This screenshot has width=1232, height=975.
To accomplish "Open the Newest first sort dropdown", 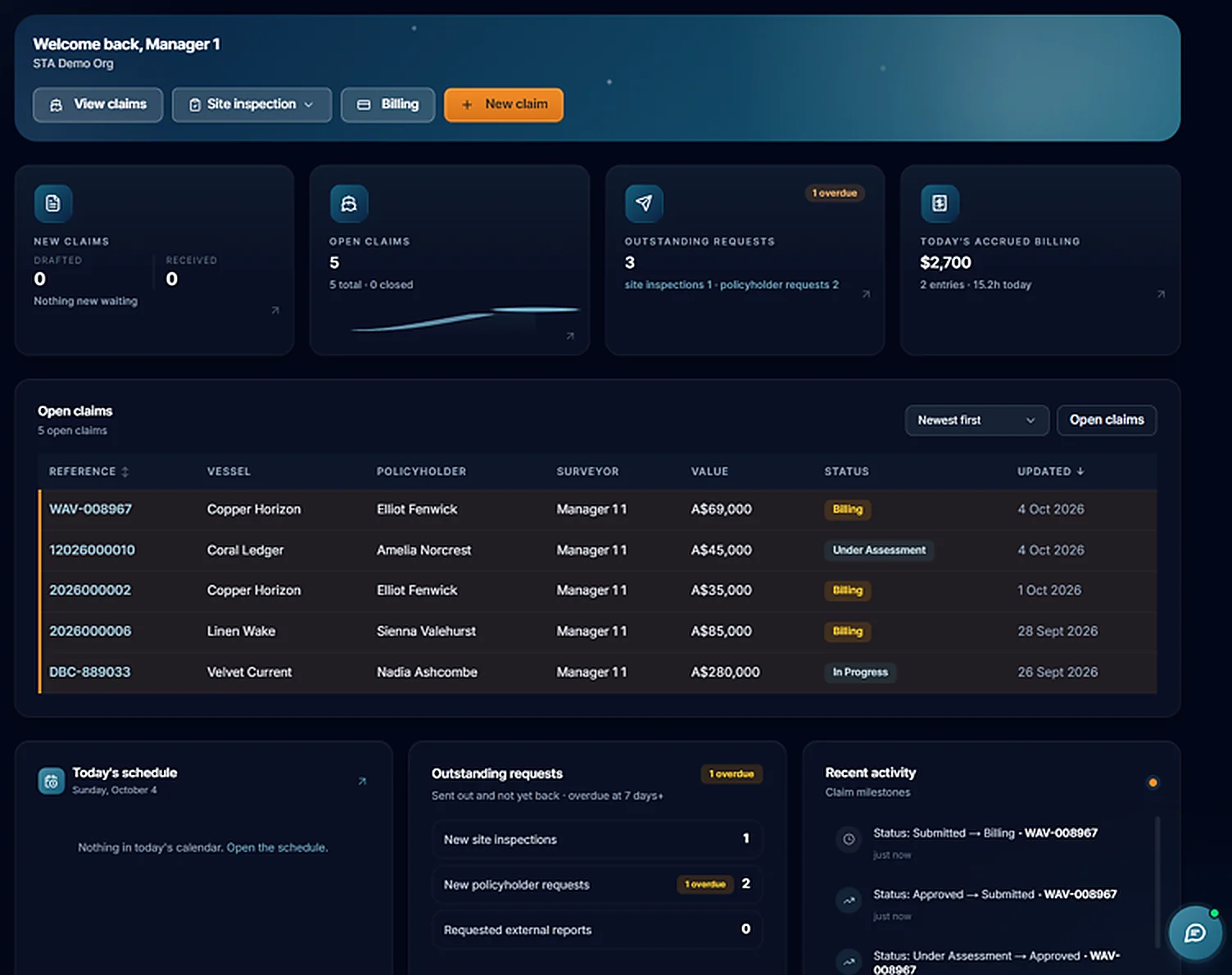I will [x=976, y=420].
